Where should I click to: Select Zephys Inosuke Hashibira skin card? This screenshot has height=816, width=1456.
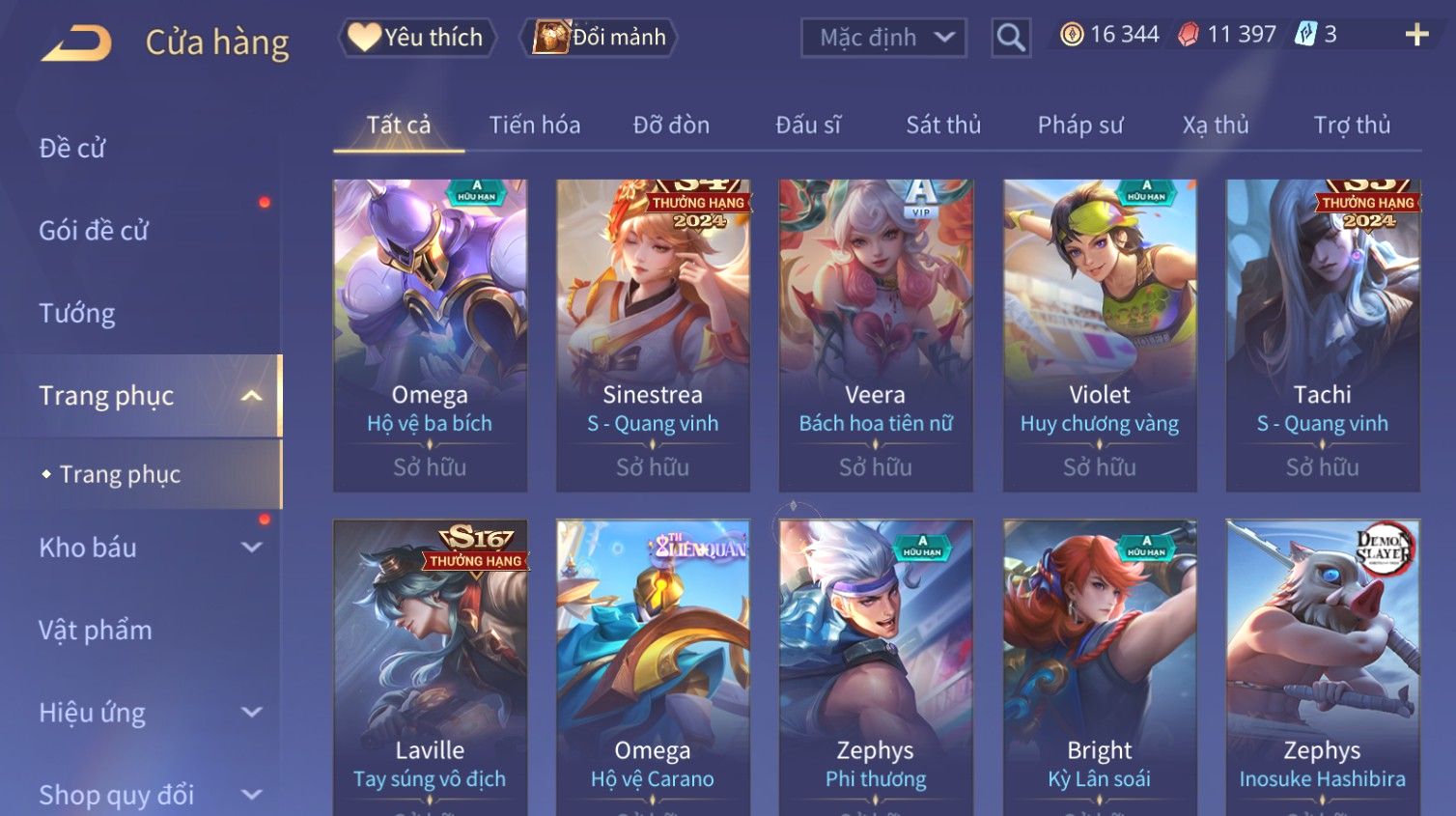[x=1323, y=667]
